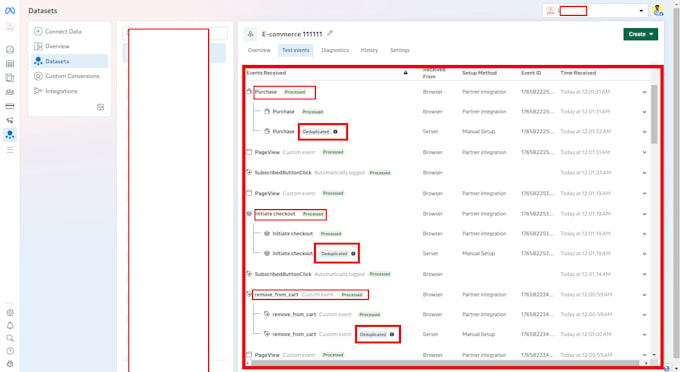The width and height of the screenshot is (680, 372).
Task: Open the Settings tab
Action: (399, 50)
